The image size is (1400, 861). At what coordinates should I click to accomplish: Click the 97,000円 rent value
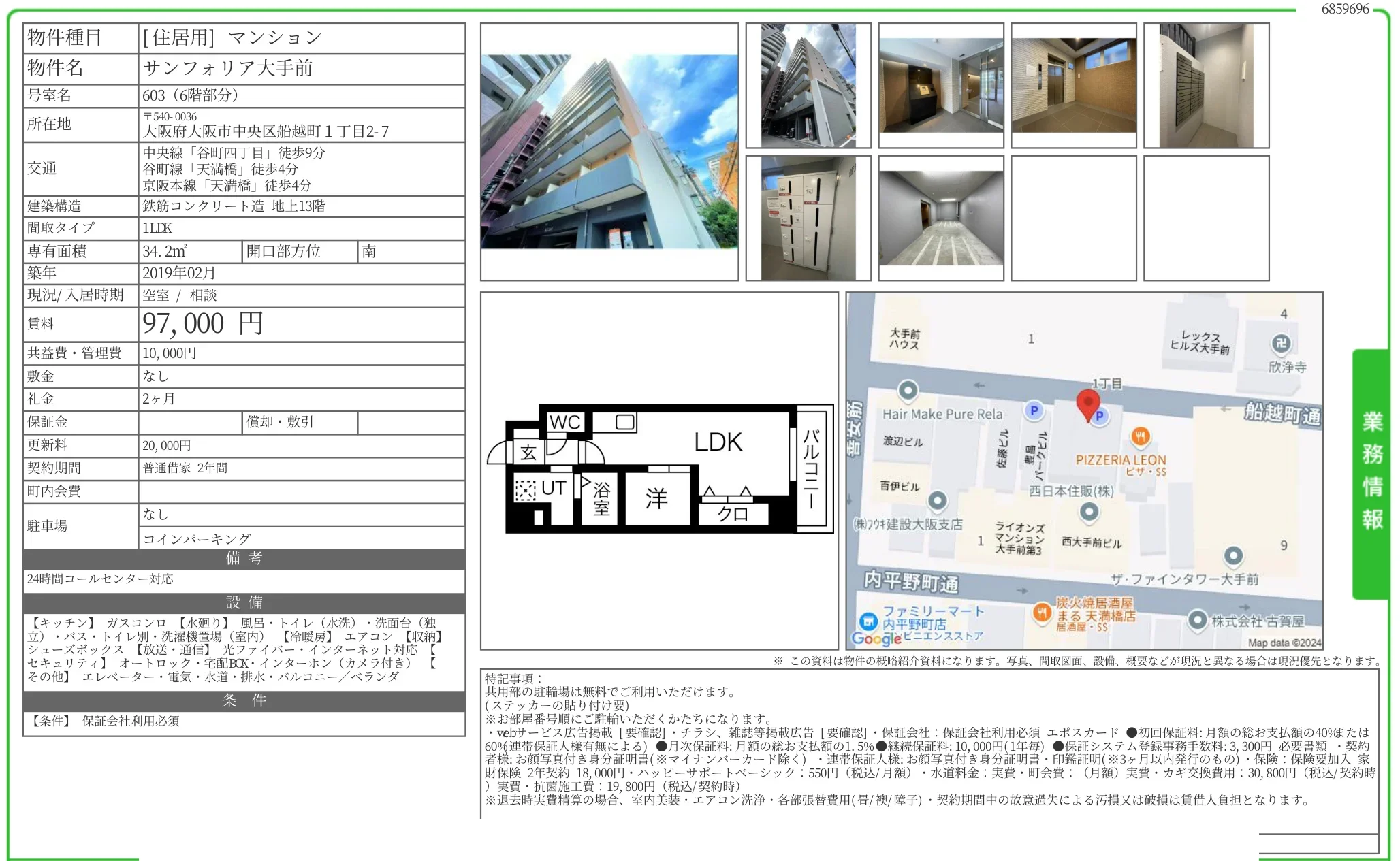tap(202, 324)
